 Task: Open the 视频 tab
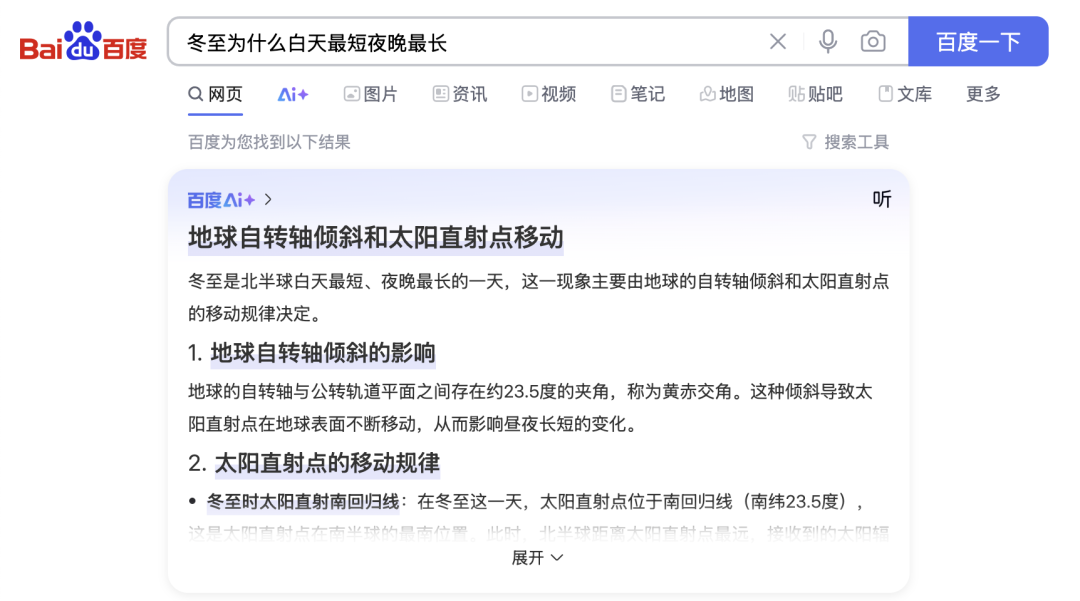coord(549,94)
